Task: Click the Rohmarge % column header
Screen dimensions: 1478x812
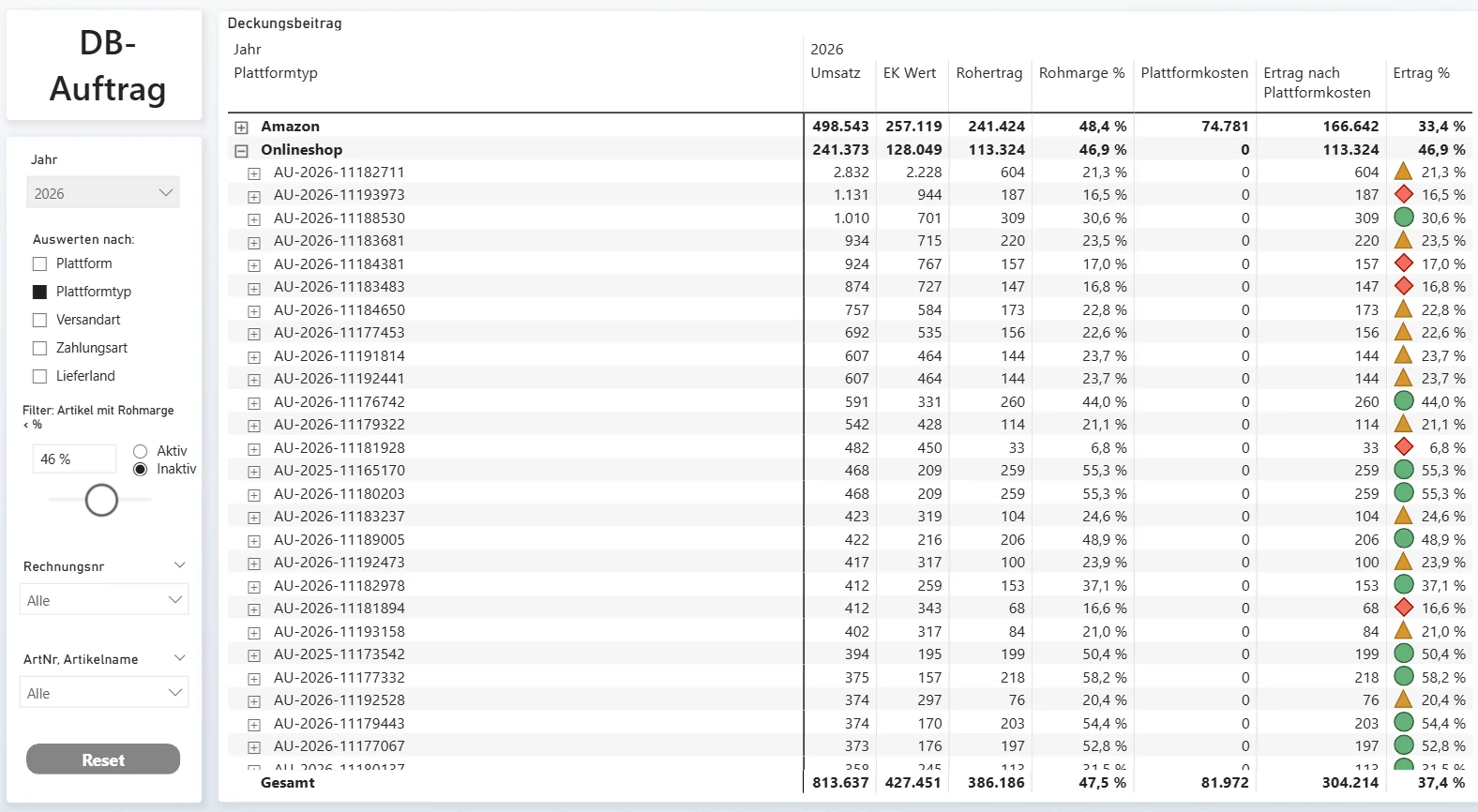Action: pos(1081,73)
